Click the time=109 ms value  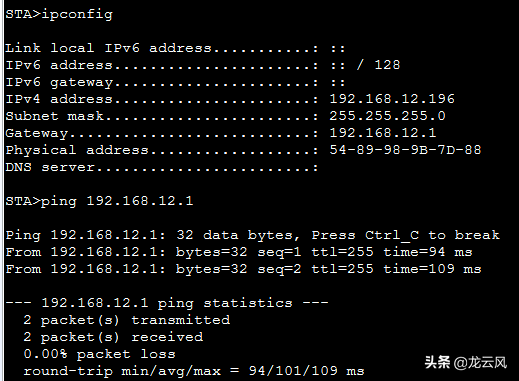point(432,269)
